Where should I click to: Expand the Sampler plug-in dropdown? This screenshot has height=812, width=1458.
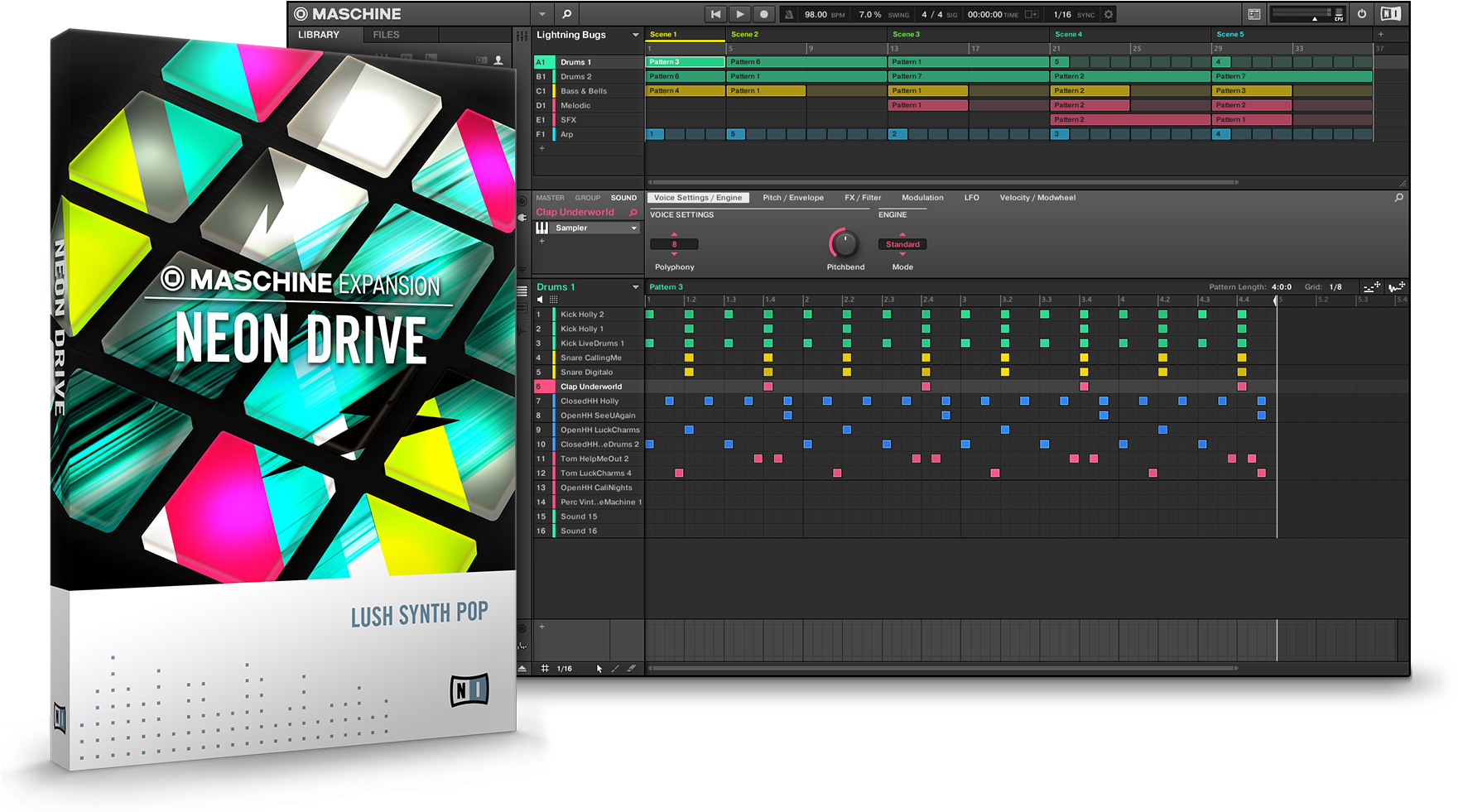[x=634, y=228]
